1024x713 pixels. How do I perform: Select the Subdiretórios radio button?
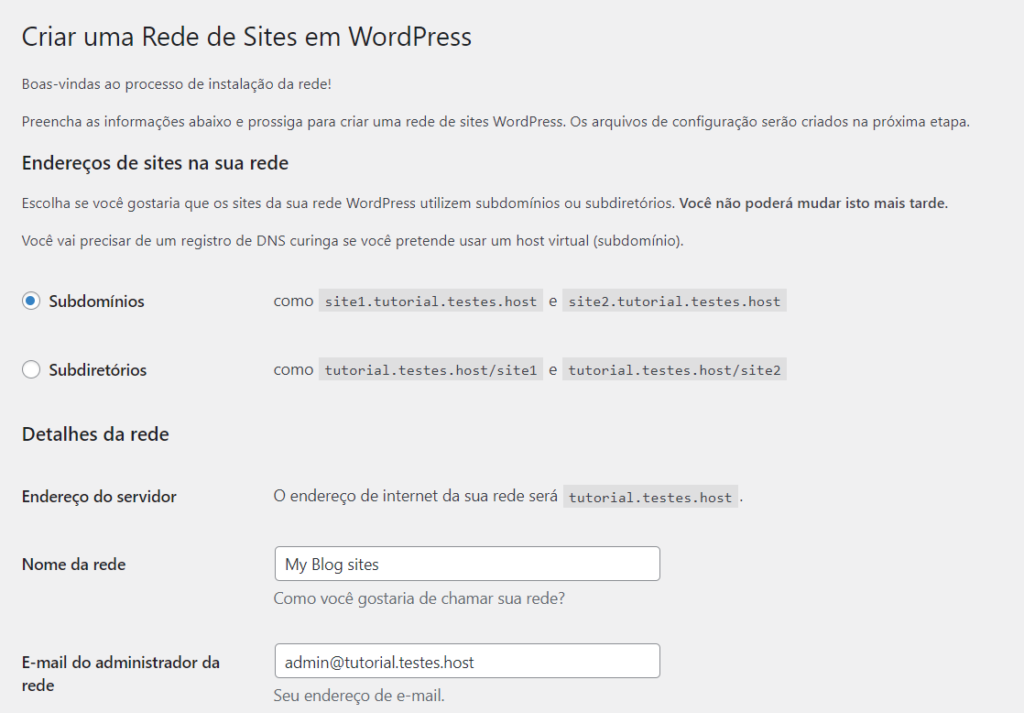coord(31,370)
